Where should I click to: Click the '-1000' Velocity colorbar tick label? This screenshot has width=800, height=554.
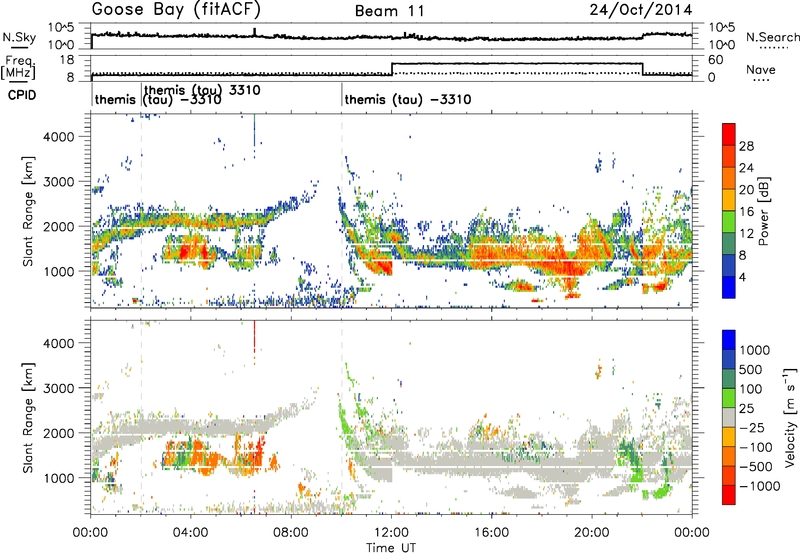point(759,486)
